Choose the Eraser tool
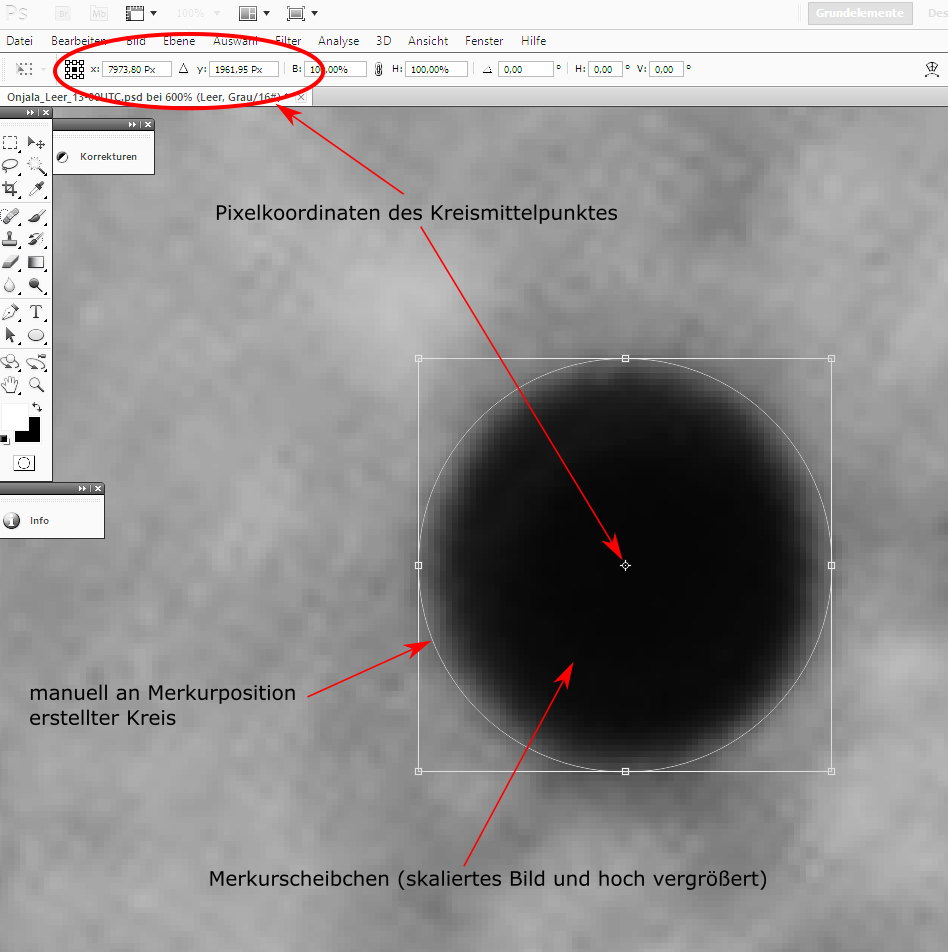Image resolution: width=948 pixels, height=952 pixels. point(11,262)
